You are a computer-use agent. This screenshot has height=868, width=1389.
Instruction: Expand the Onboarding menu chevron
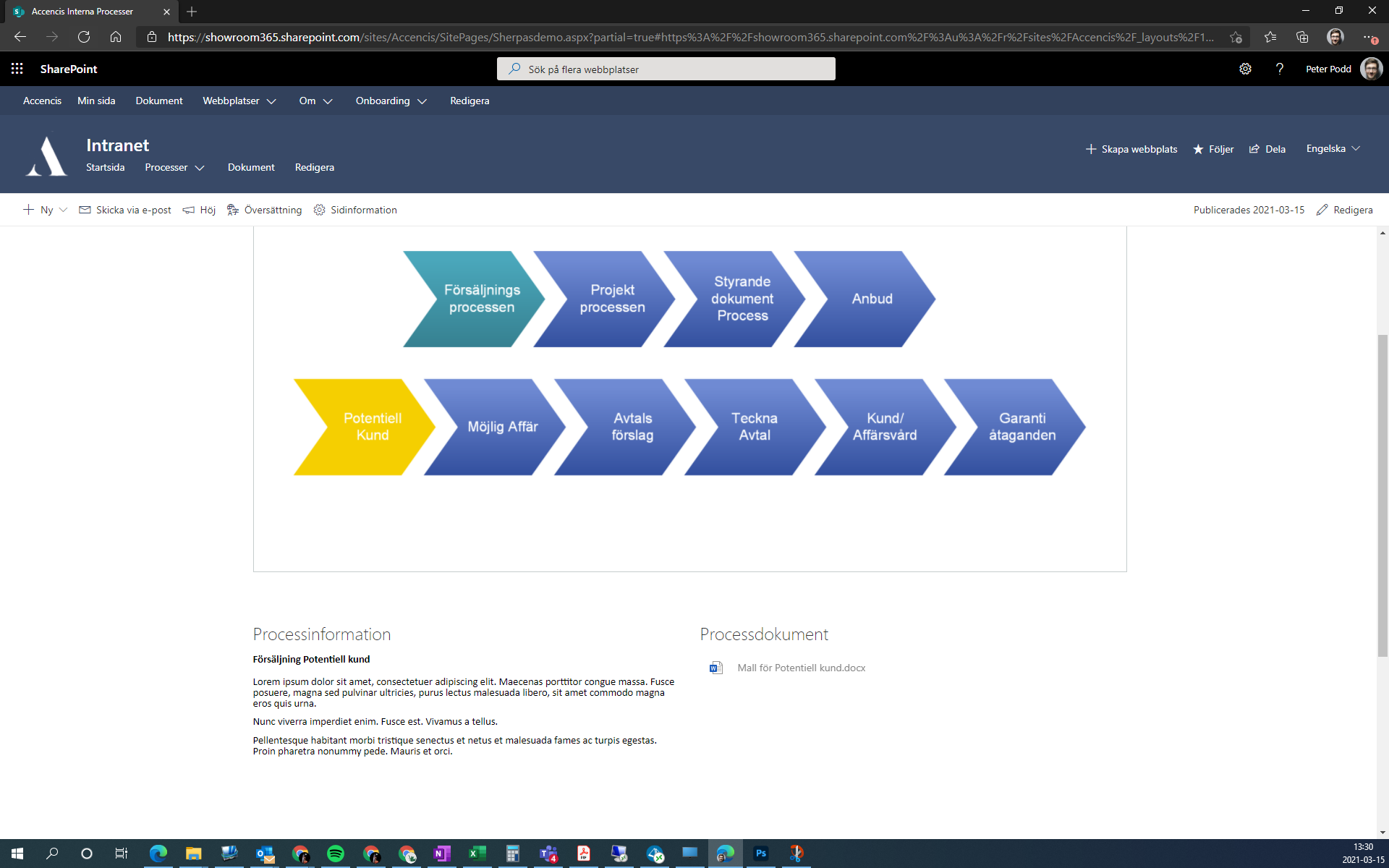[422, 101]
